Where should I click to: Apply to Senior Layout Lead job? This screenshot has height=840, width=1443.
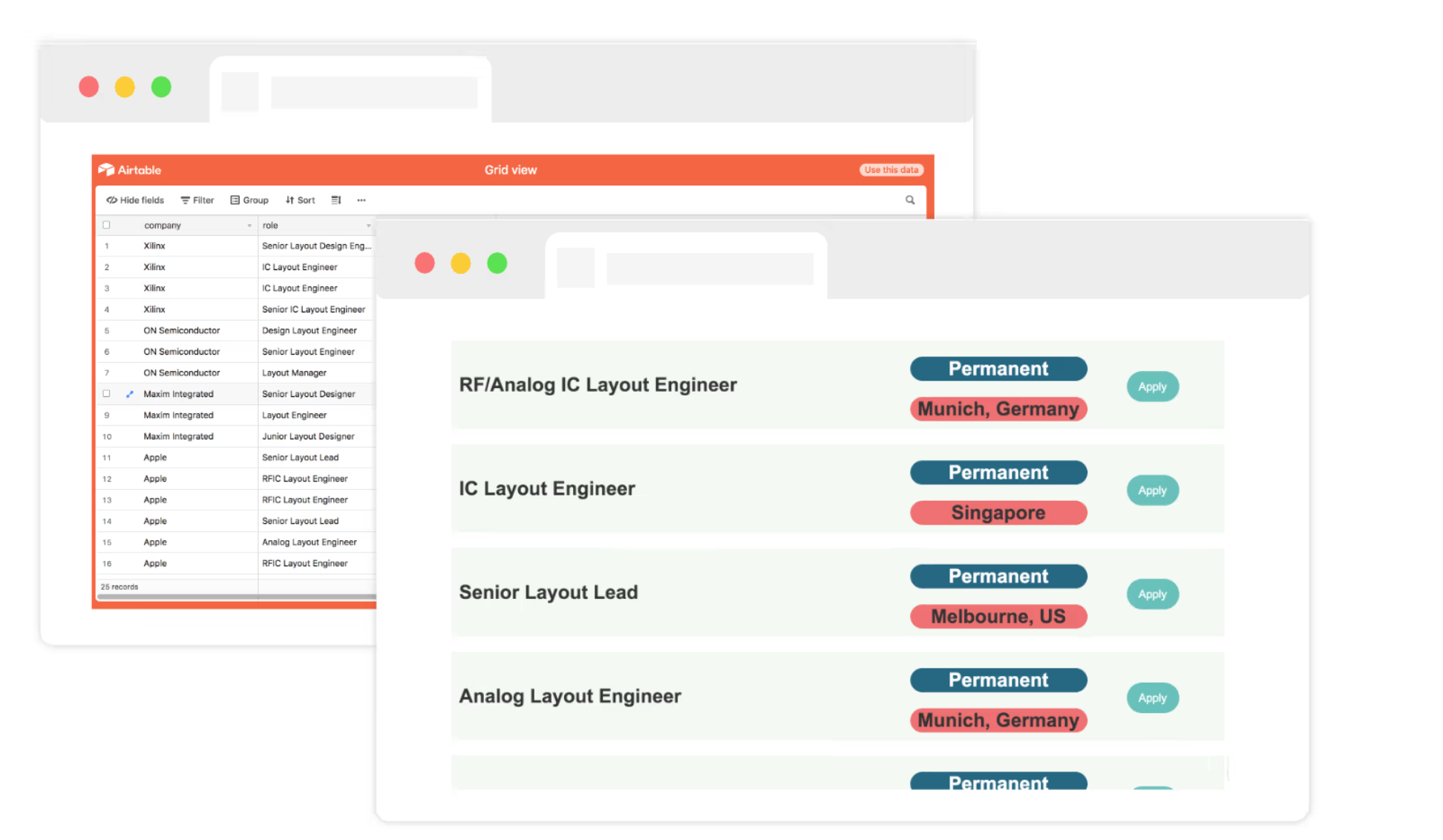point(1152,594)
